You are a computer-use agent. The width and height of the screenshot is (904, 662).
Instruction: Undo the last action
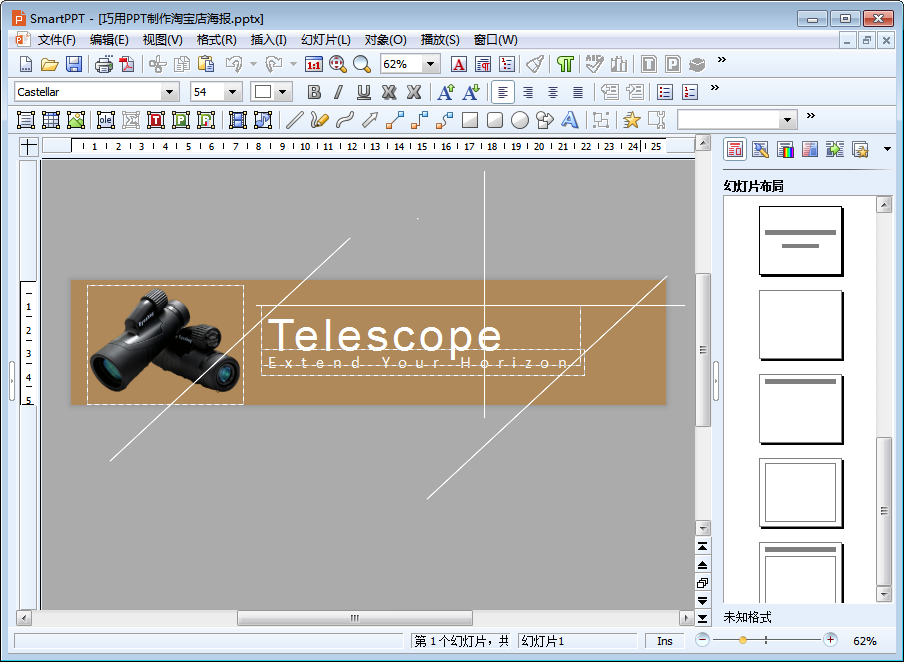pyautogui.click(x=234, y=64)
